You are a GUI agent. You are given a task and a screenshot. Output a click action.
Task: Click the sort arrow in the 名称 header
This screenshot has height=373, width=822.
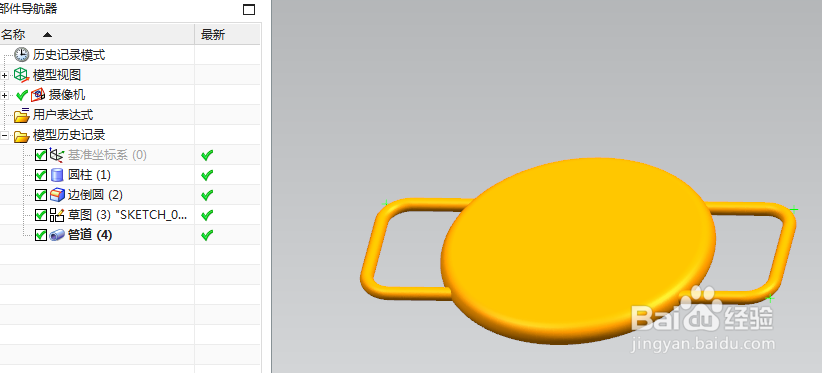coord(48,35)
